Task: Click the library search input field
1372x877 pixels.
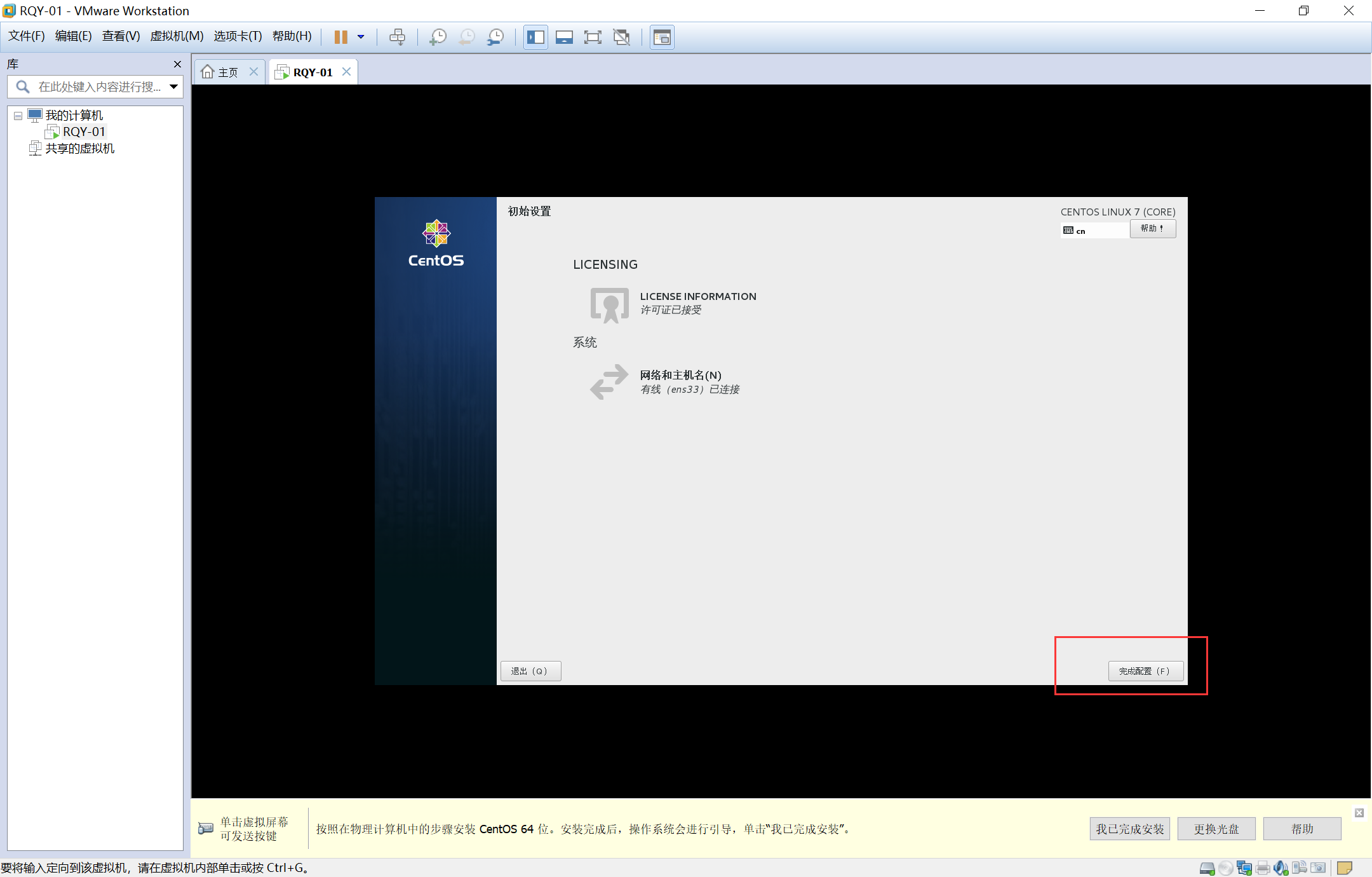Action: point(98,86)
